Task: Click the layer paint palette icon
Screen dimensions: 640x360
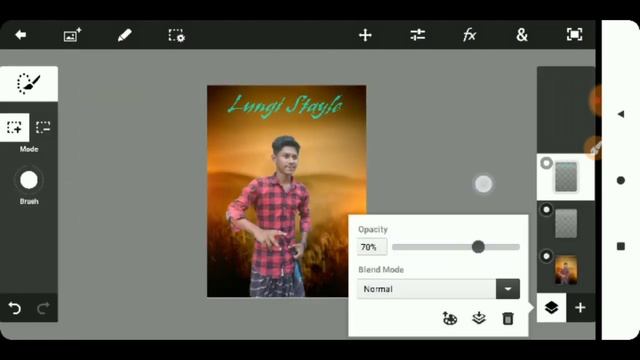Action: 450,318
